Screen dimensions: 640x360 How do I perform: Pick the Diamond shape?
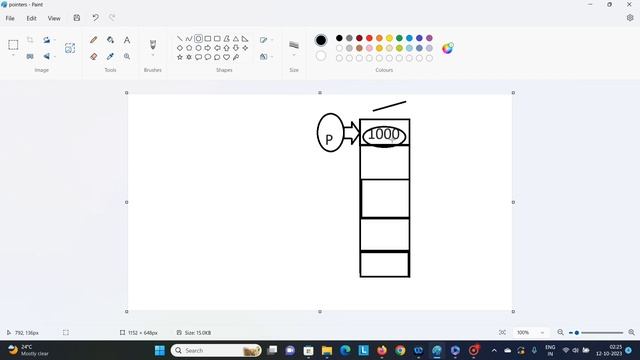point(180,48)
